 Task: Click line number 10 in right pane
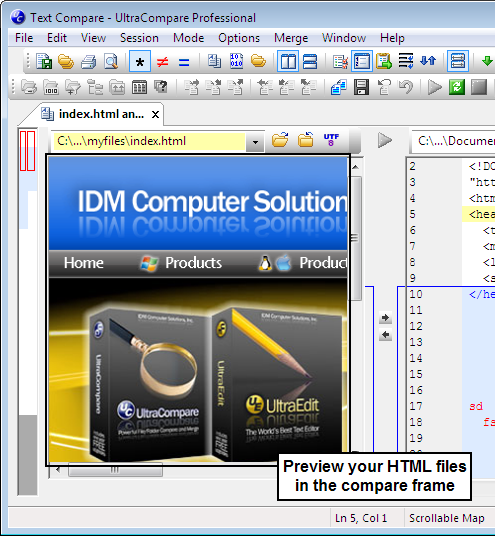[416, 294]
